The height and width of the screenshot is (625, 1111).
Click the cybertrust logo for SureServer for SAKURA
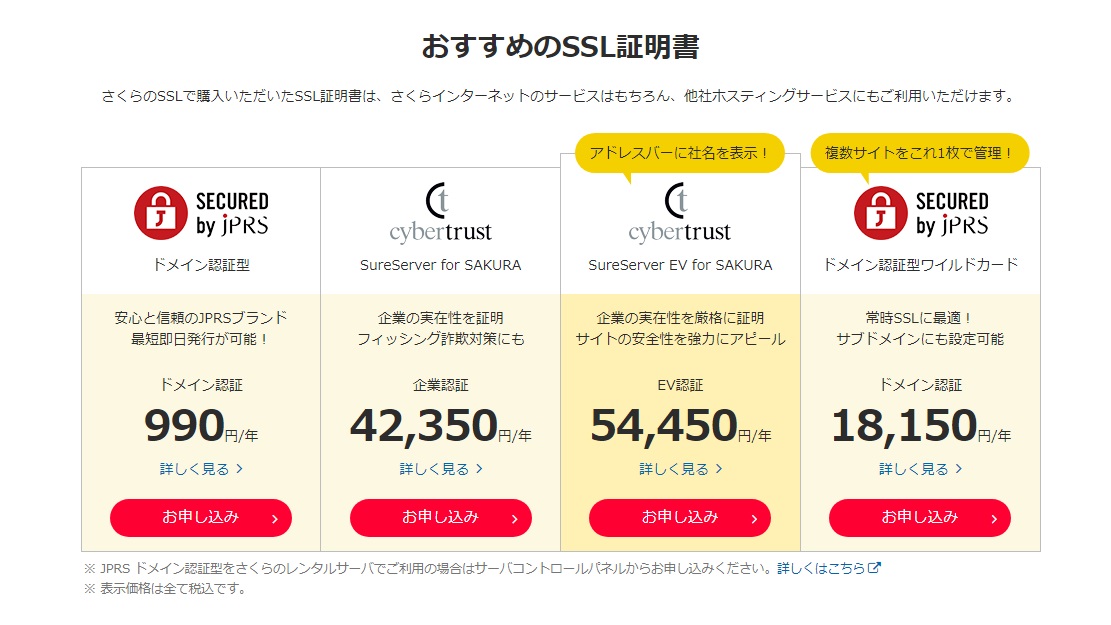point(440,212)
